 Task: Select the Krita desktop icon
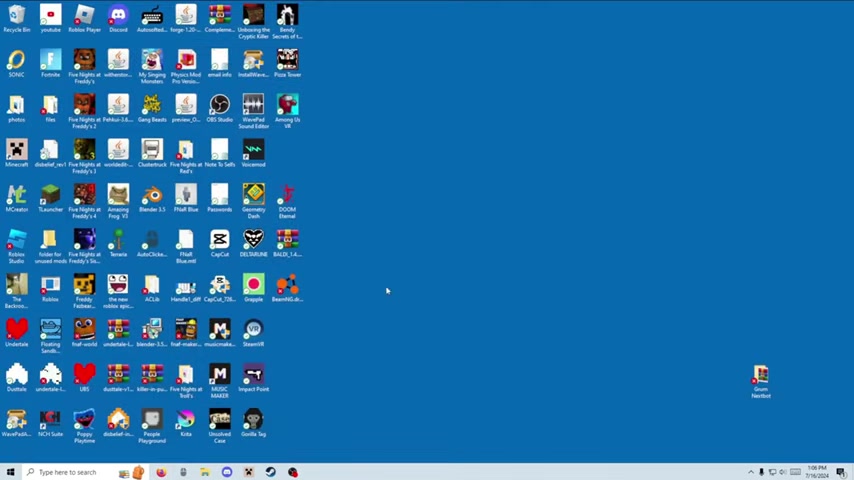pyautogui.click(x=186, y=420)
